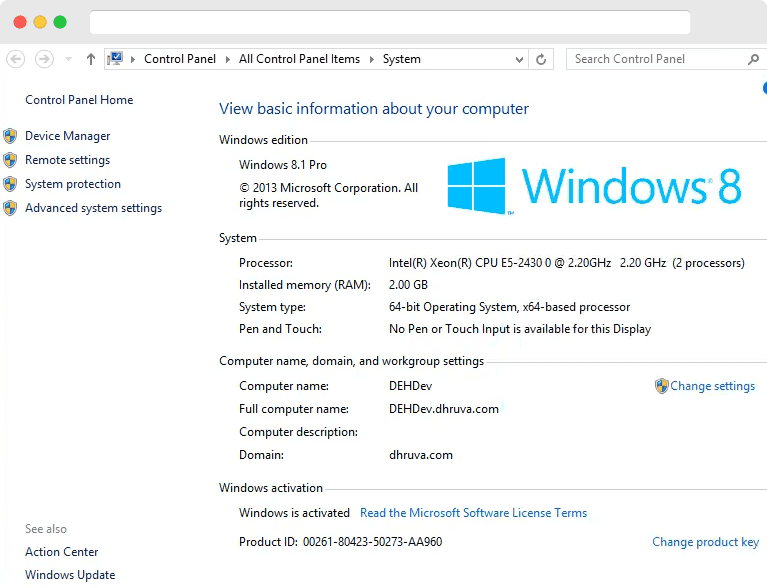Click View basic information heading
This screenshot has height=588, width=767.
(374, 109)
